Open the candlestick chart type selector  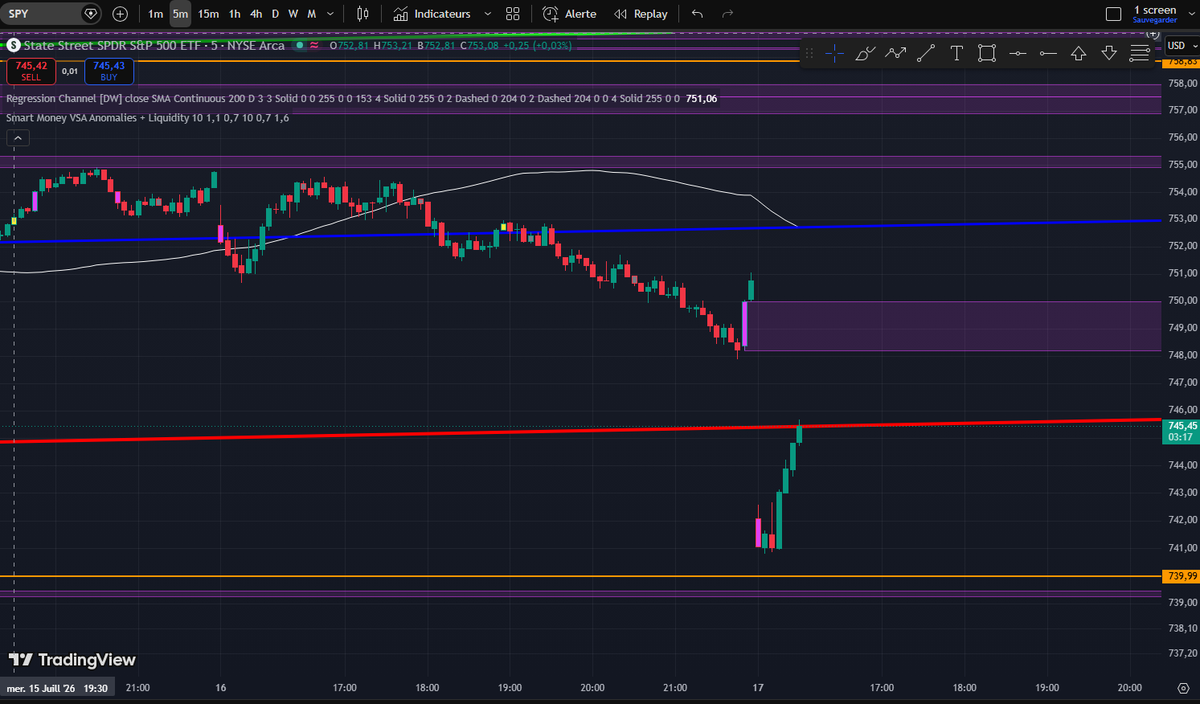[x=363, y=14]
